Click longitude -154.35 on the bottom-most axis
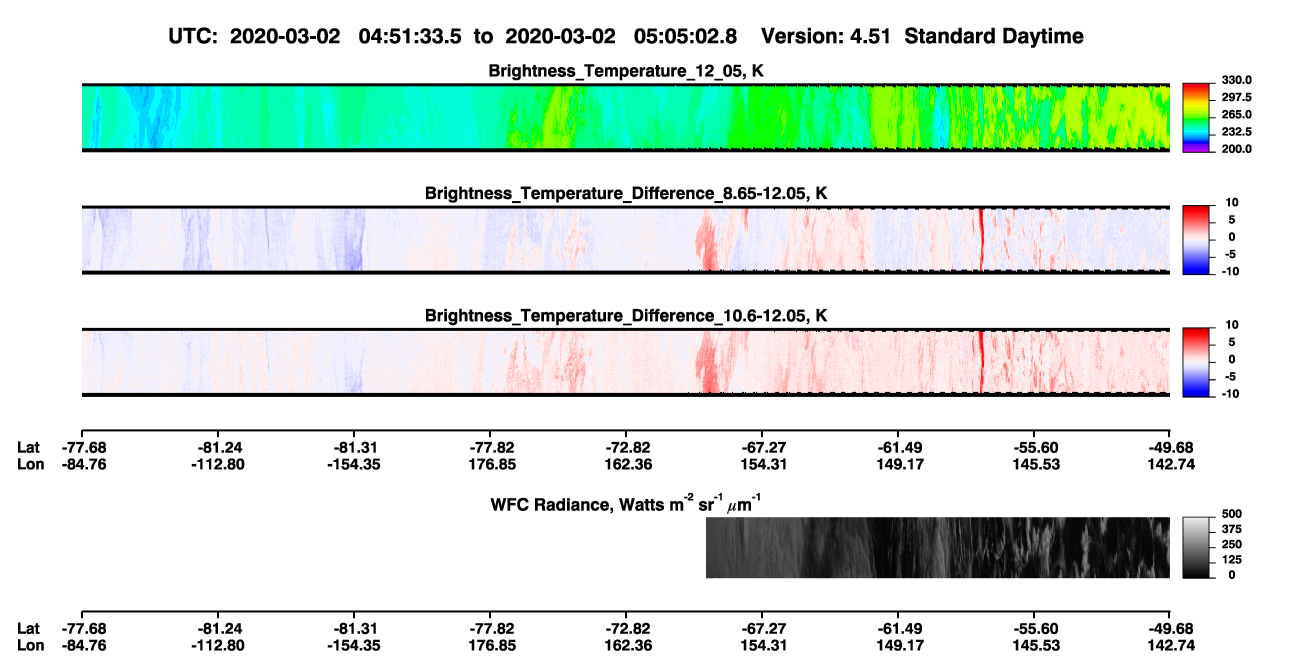Image resolution: width=1300 pixels, height=667 pixels. (353, 645)
